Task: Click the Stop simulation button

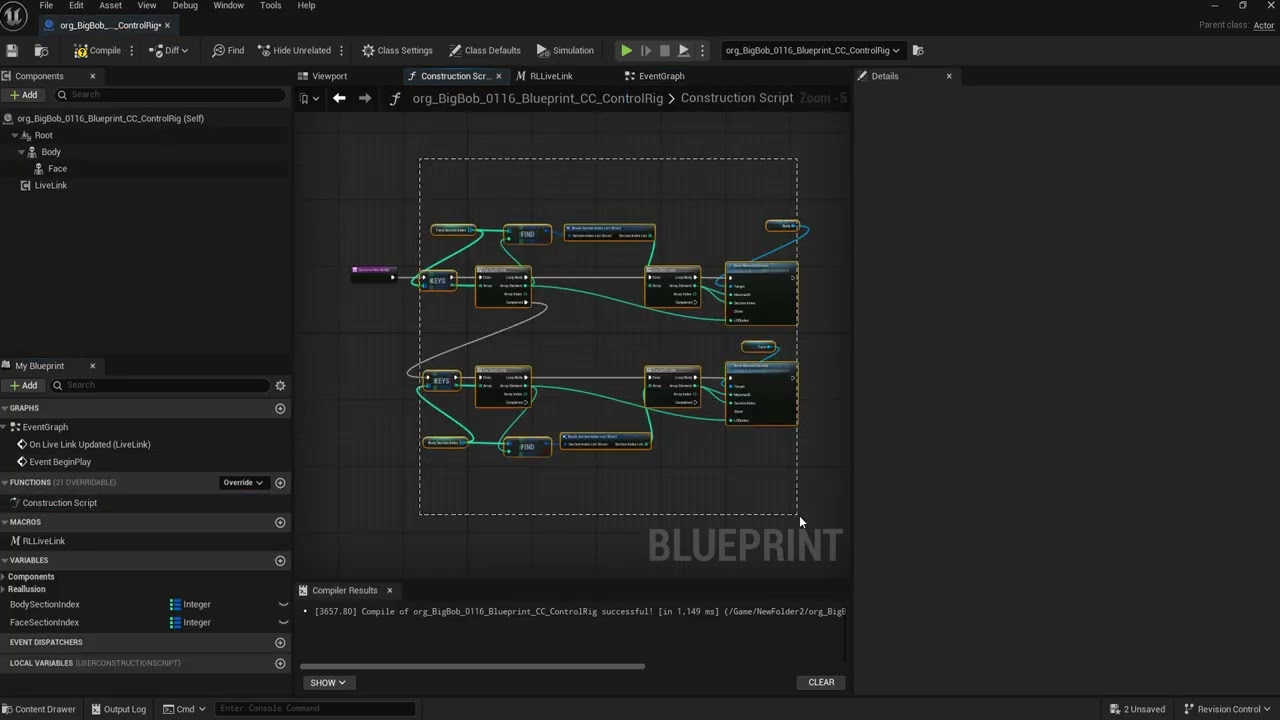Action: pos(664,50)
